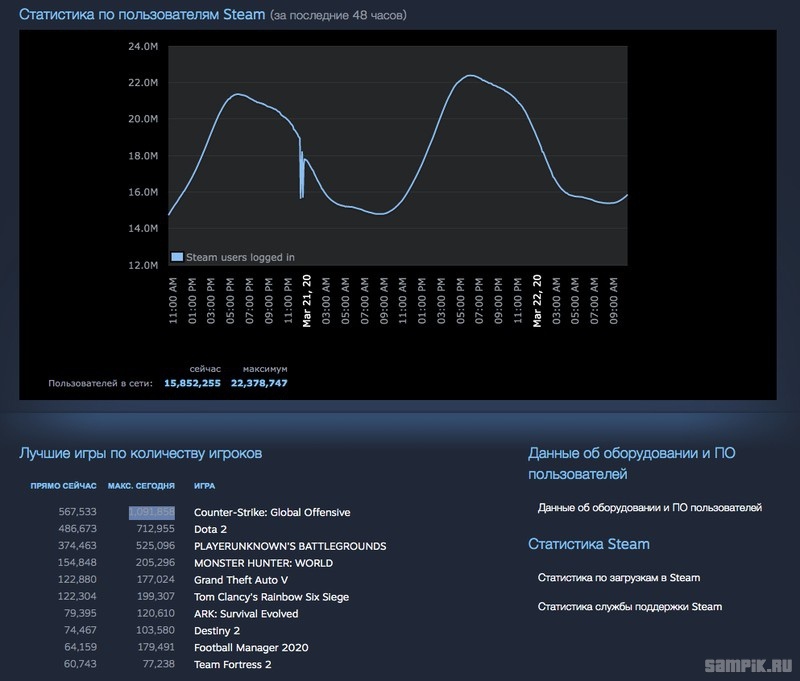Open PLAYERUNKNOWN'S BATTLEGROUNDS game link

click(290, 546)
